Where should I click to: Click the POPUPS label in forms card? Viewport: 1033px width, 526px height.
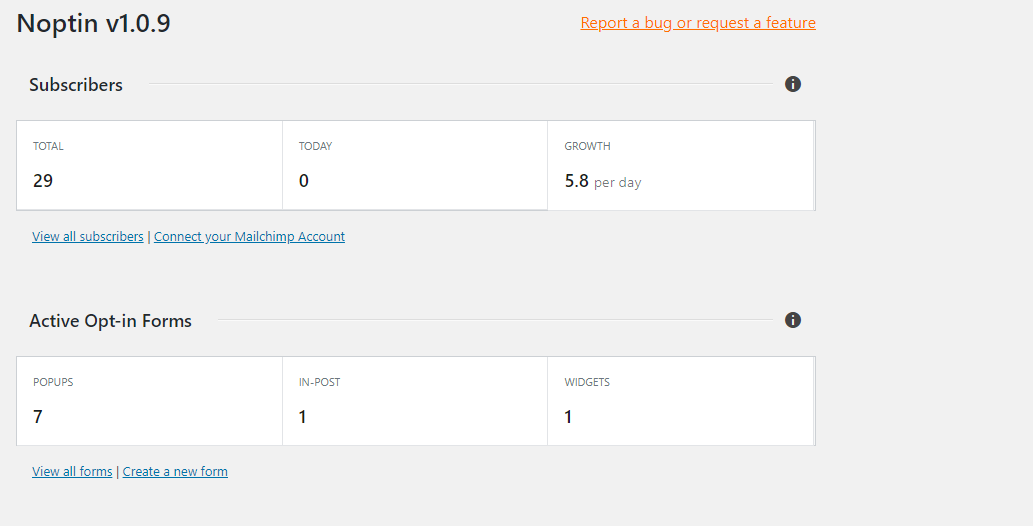tap(53, 382)
